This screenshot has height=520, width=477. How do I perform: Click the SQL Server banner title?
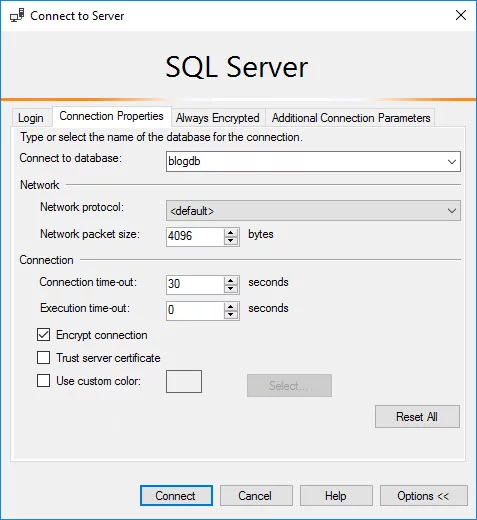237,67
